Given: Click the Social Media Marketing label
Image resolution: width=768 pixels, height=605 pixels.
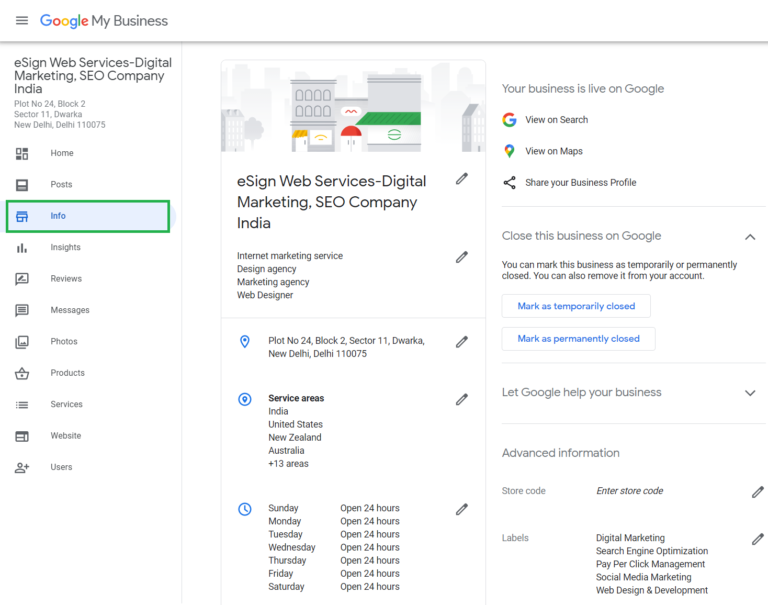Looking at the screenshot, I should coord(644,578).
